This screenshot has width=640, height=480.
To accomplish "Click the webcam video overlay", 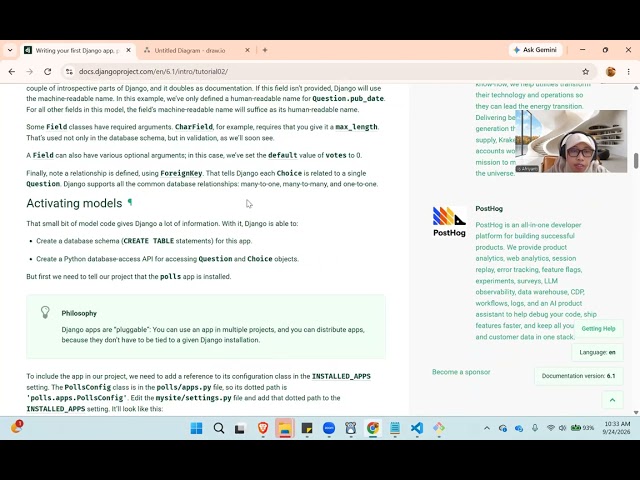I will click(x=571, y=141).
